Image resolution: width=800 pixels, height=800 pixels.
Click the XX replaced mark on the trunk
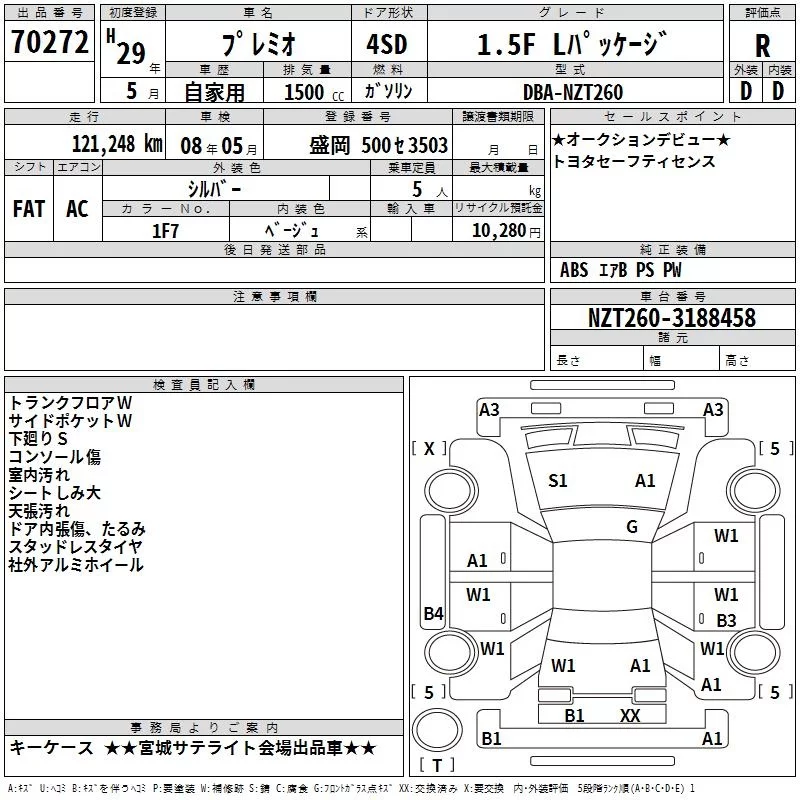(x=630, y=716)
